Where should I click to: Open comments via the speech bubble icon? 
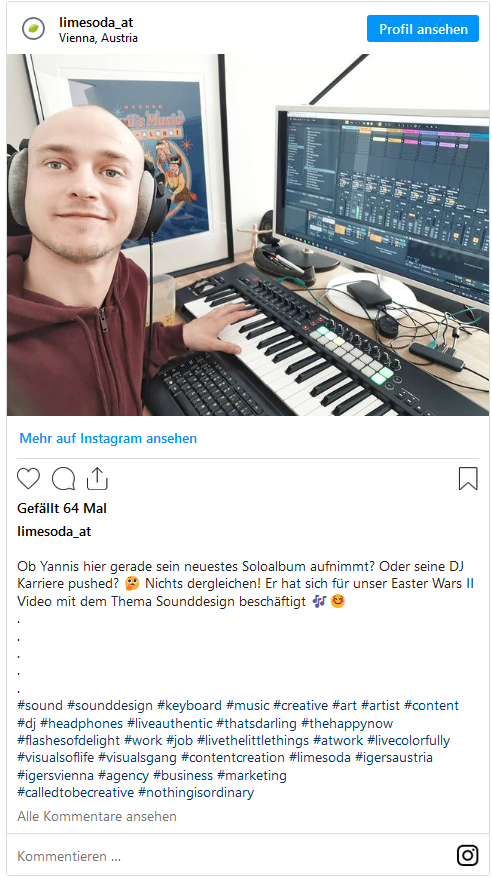pos(63,479)
